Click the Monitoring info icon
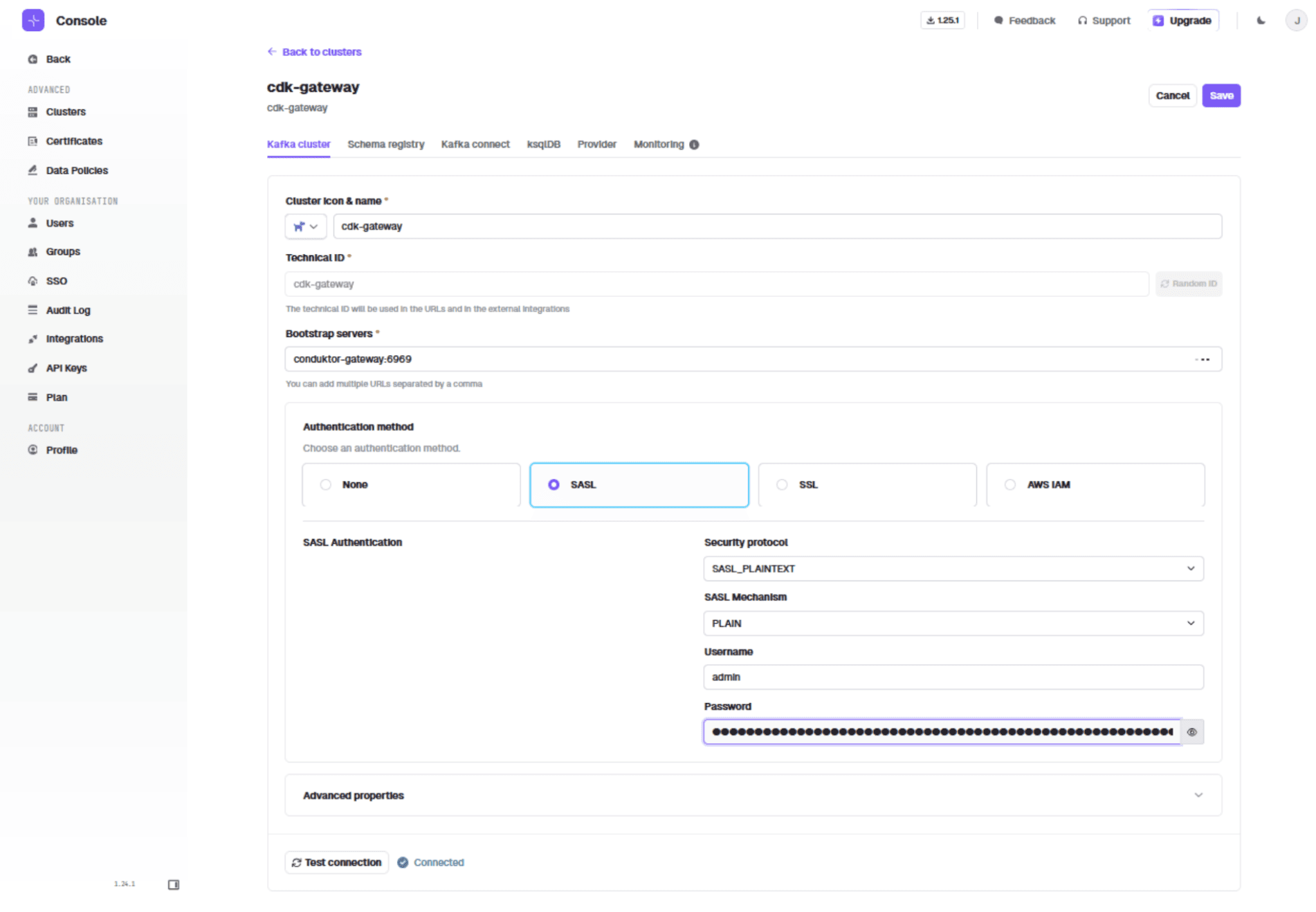1316x912 pixels. pyautogui.click(x=694, y=145)
